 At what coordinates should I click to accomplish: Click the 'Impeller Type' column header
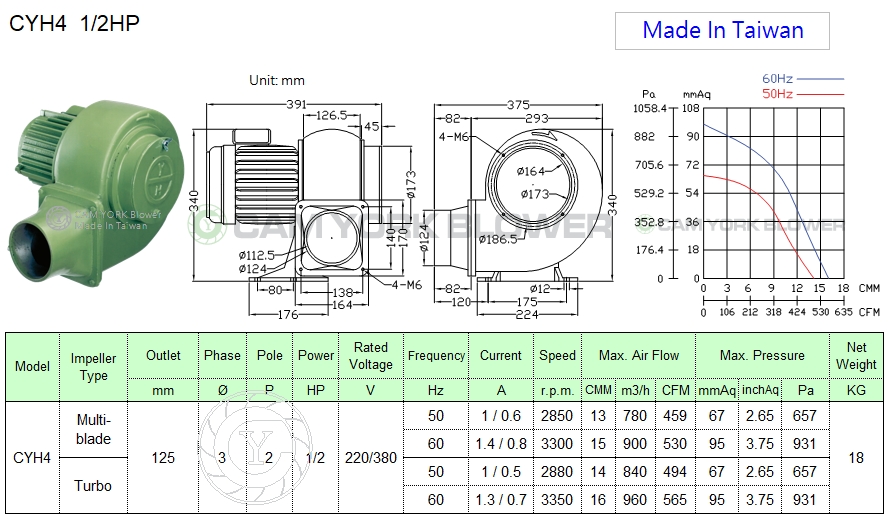click(93, 366)
